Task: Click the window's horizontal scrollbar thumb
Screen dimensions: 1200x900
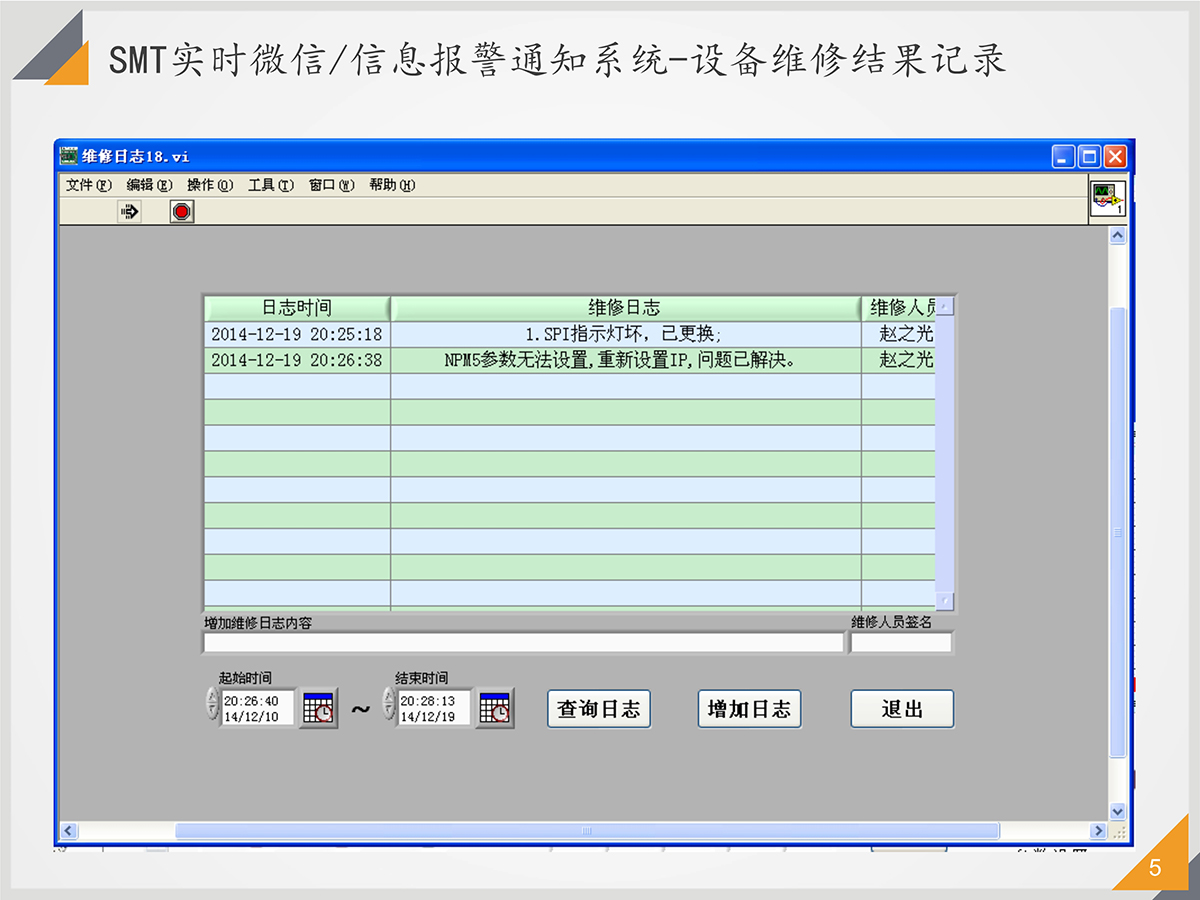Action: coord(587,831)
